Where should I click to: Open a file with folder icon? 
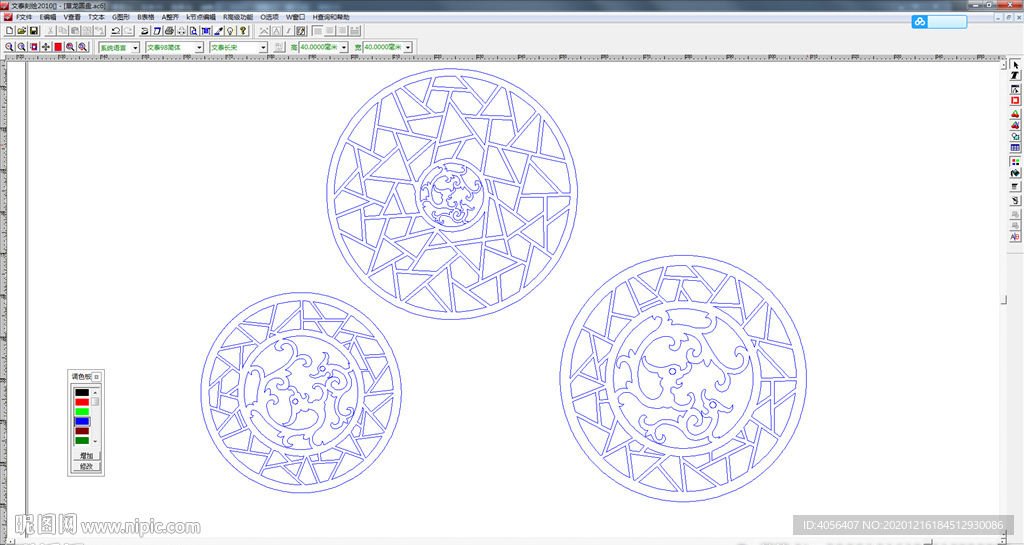tap(21, 31)
